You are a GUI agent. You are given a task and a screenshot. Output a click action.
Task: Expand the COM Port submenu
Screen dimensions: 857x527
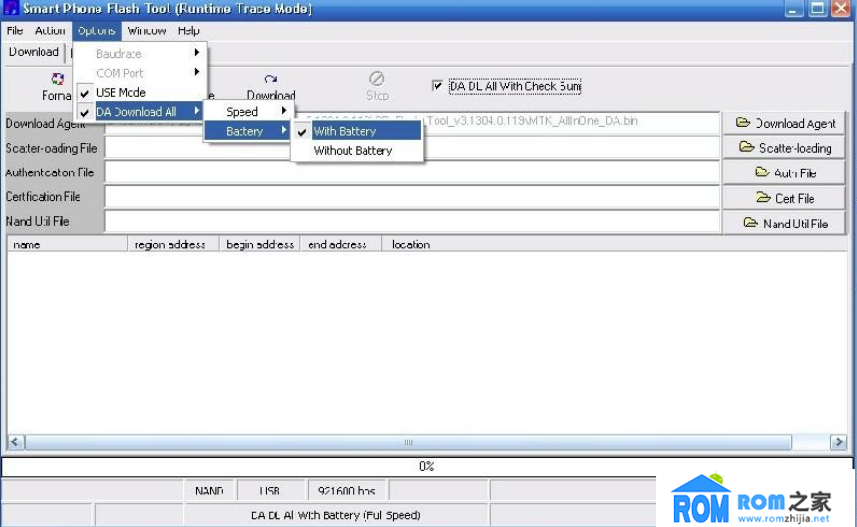[140, 73]
